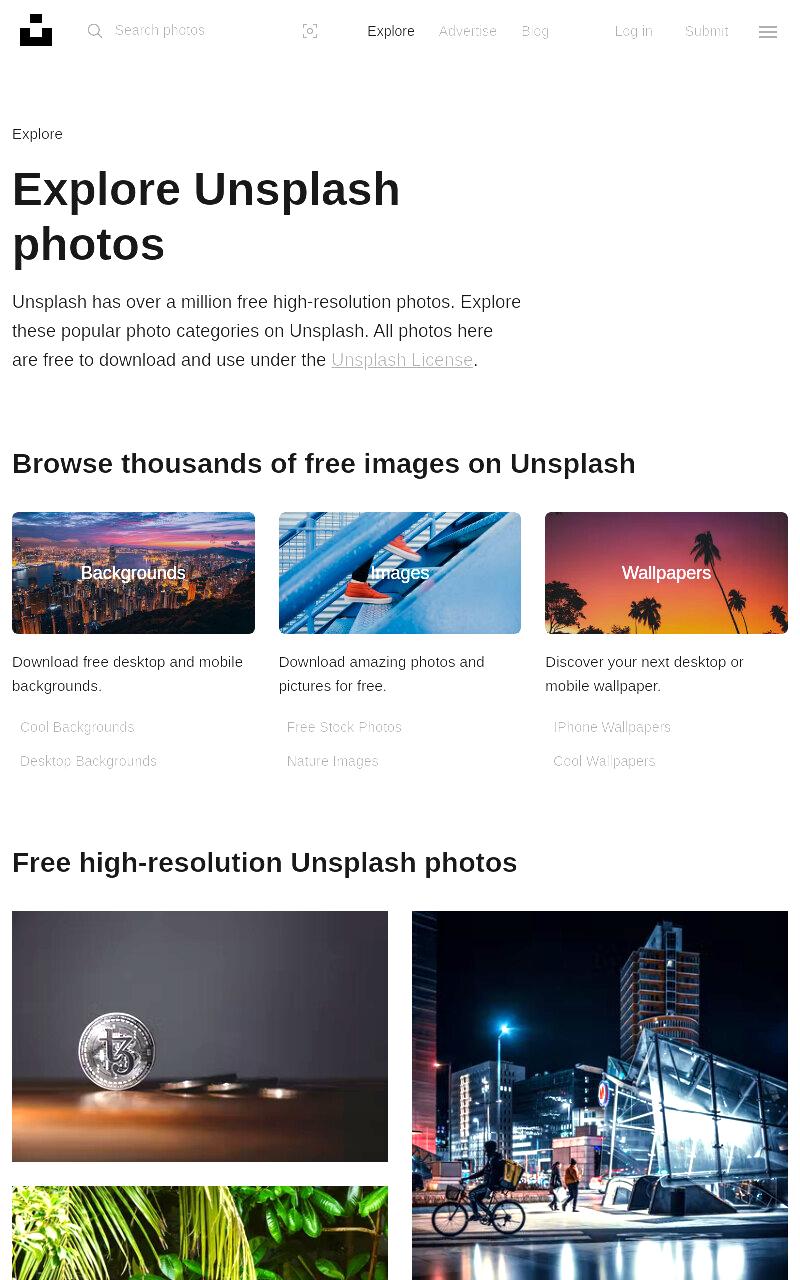Select the Explore nav item
The image size is (800, 1280).
(391, 31)
